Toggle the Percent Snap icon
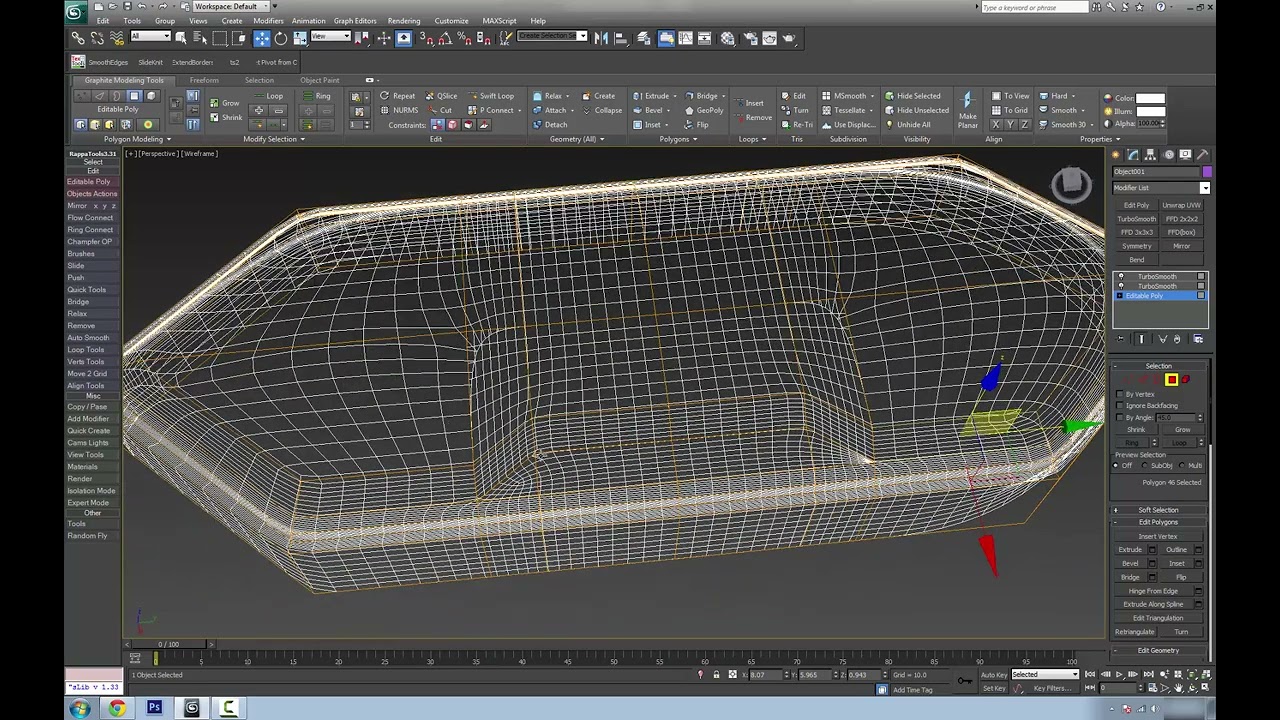This screenshot has height=720, width=1280. click(x=464, y=38)
